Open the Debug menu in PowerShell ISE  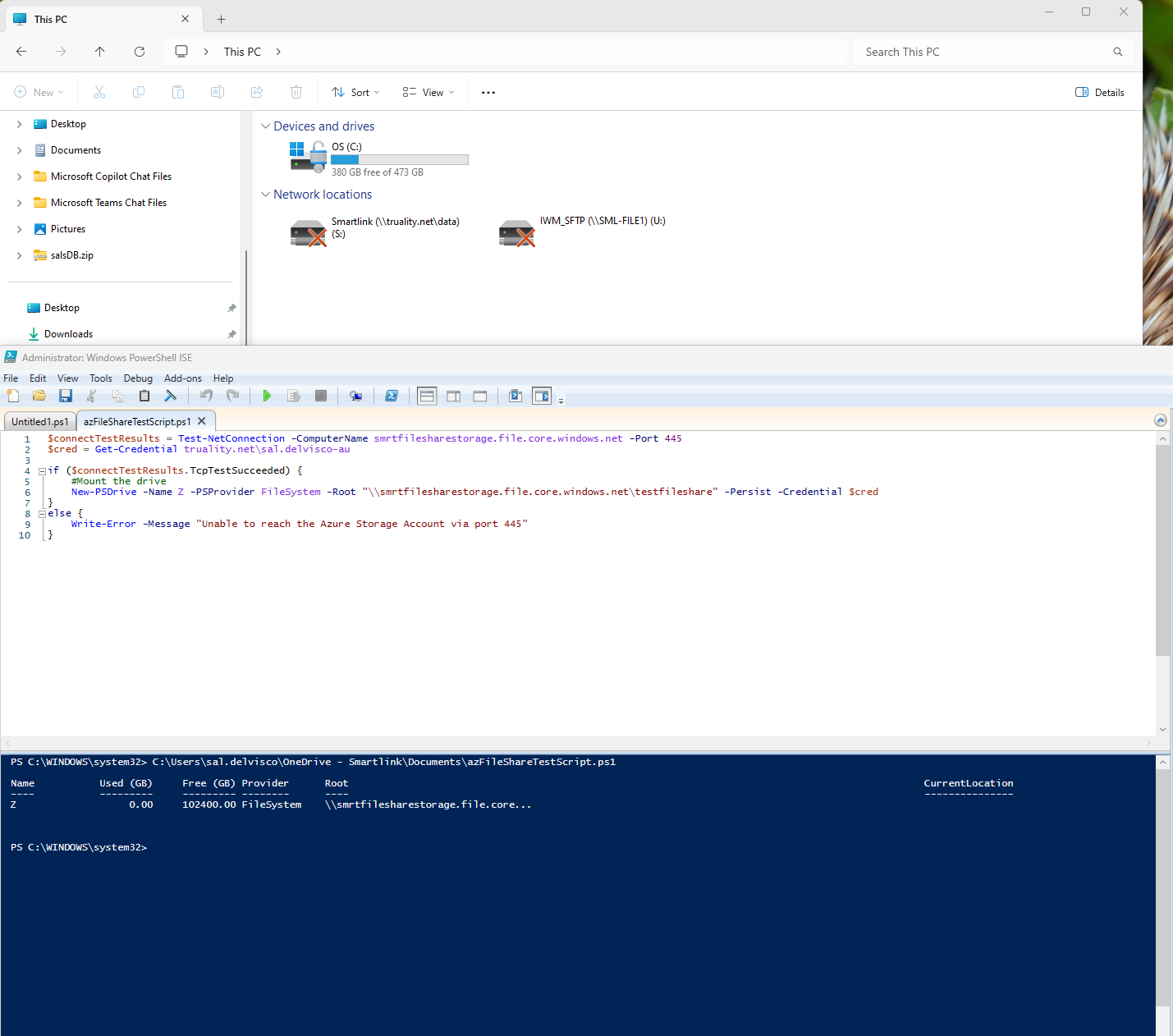point(138,378)
